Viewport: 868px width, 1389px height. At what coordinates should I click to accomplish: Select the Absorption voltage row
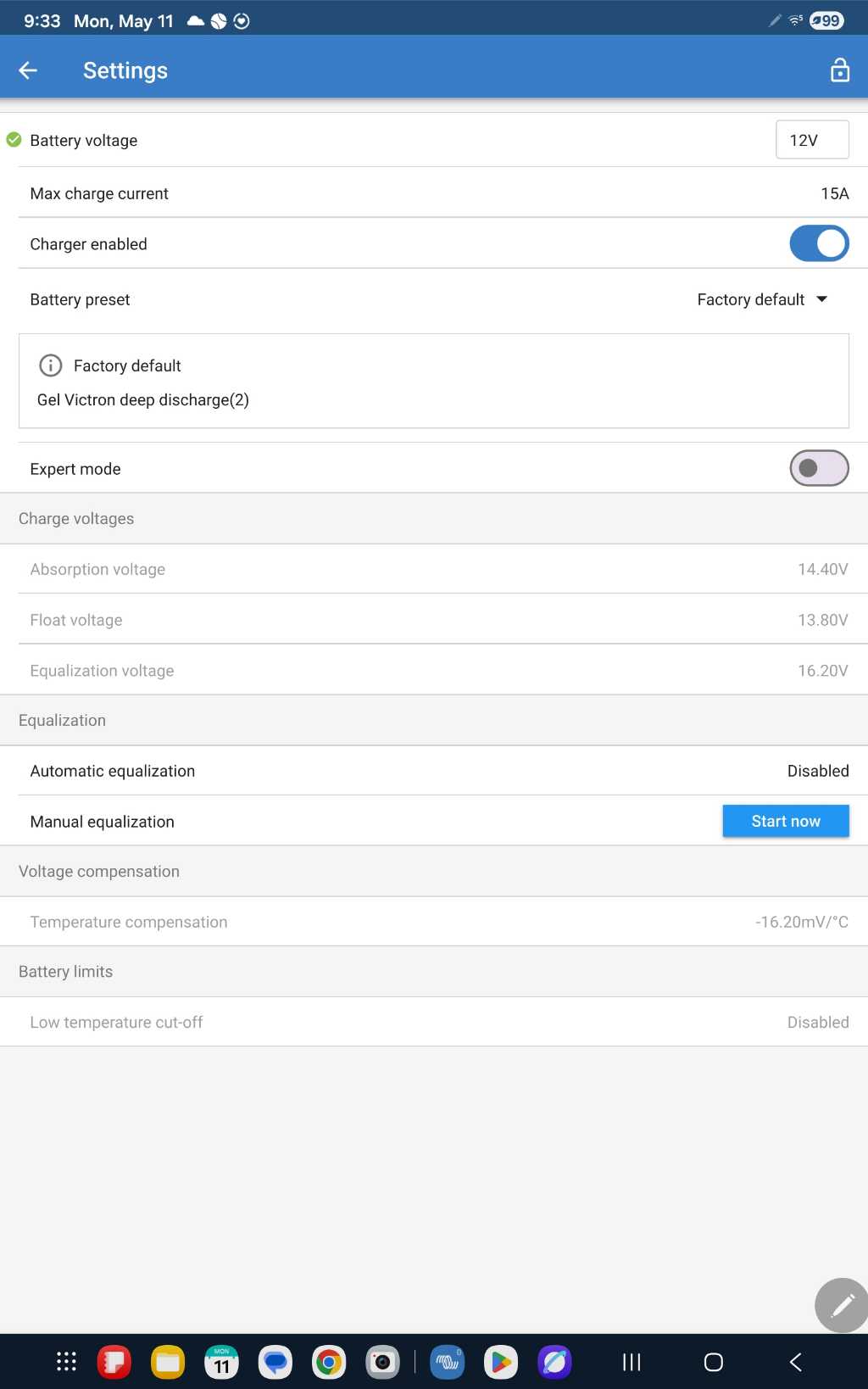434,569
